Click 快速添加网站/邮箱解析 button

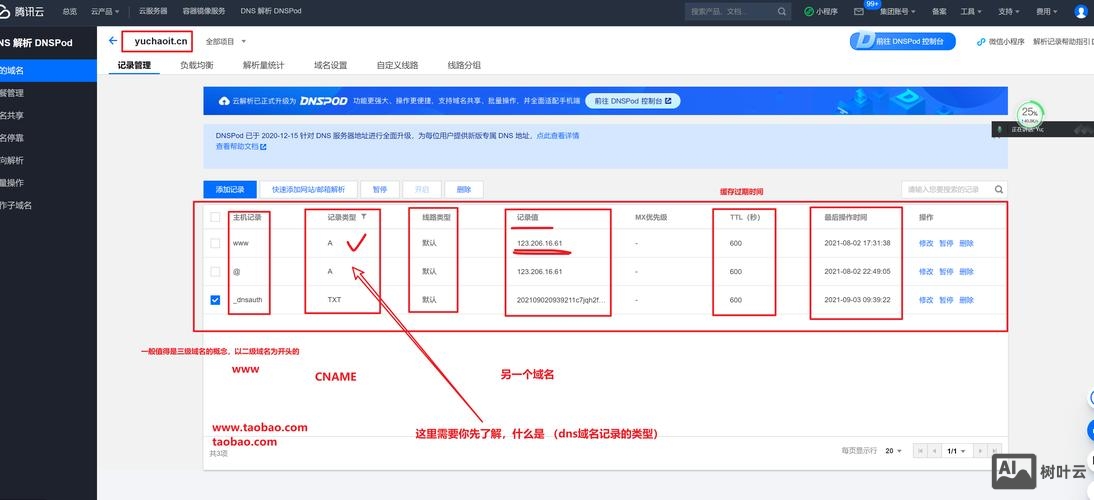(x=308, y=189)
